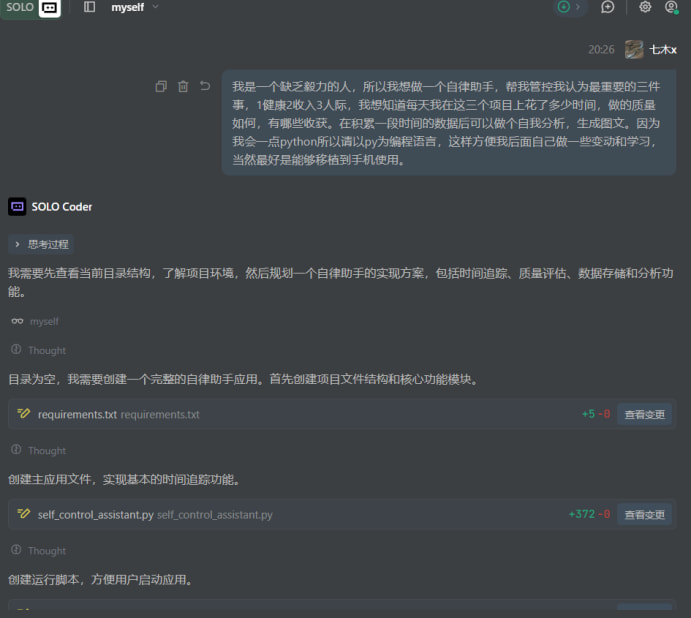Open the myself directory view entry
691x618 pixels.
pos(44,322)
